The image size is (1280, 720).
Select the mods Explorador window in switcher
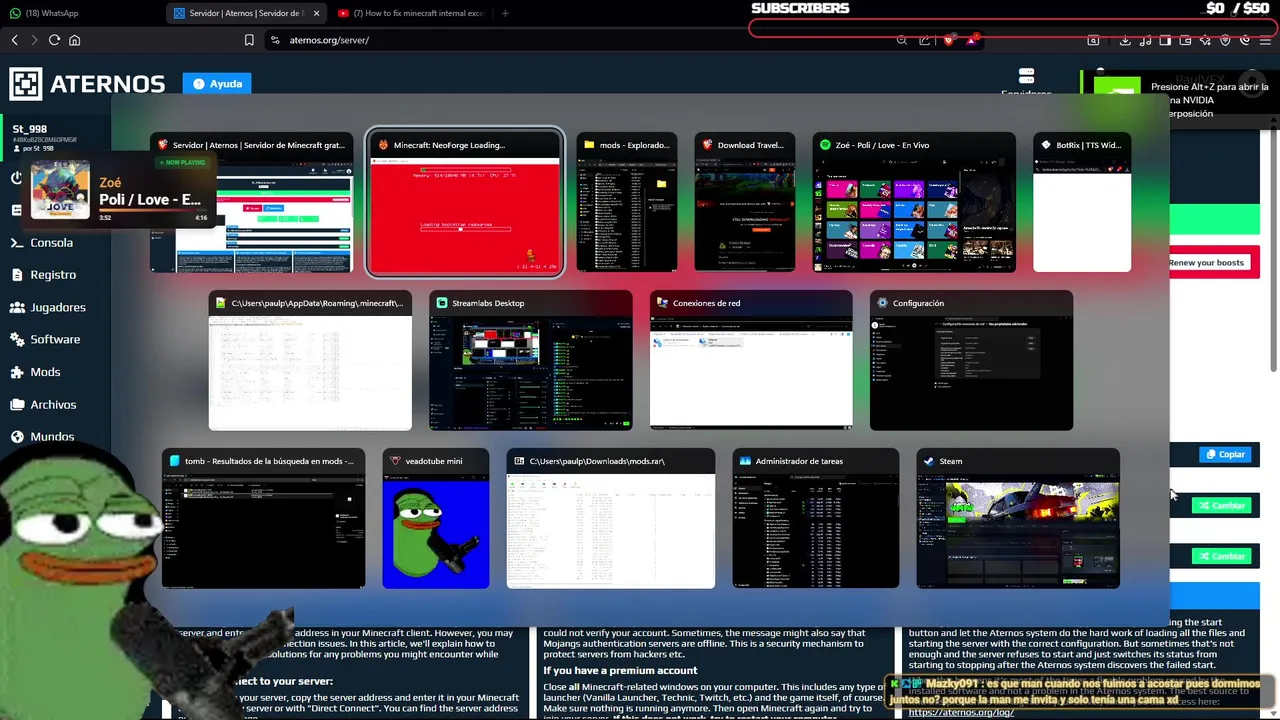coord(627,203)
